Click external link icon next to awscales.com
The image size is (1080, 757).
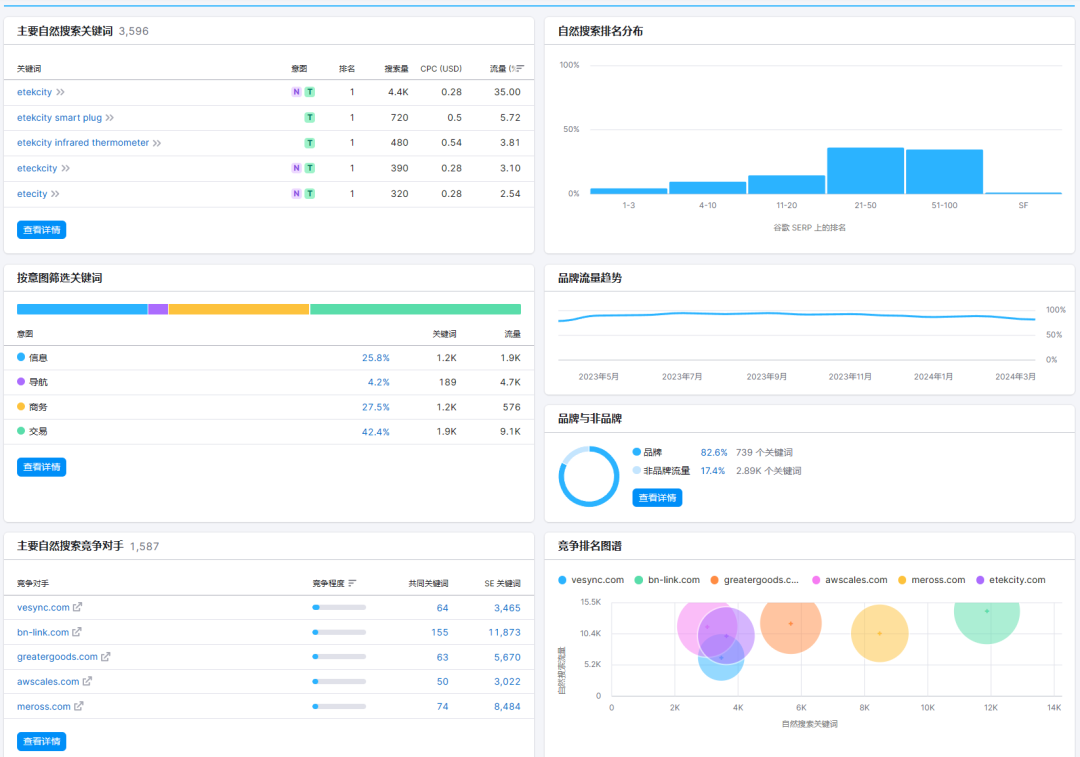[87, 682]
